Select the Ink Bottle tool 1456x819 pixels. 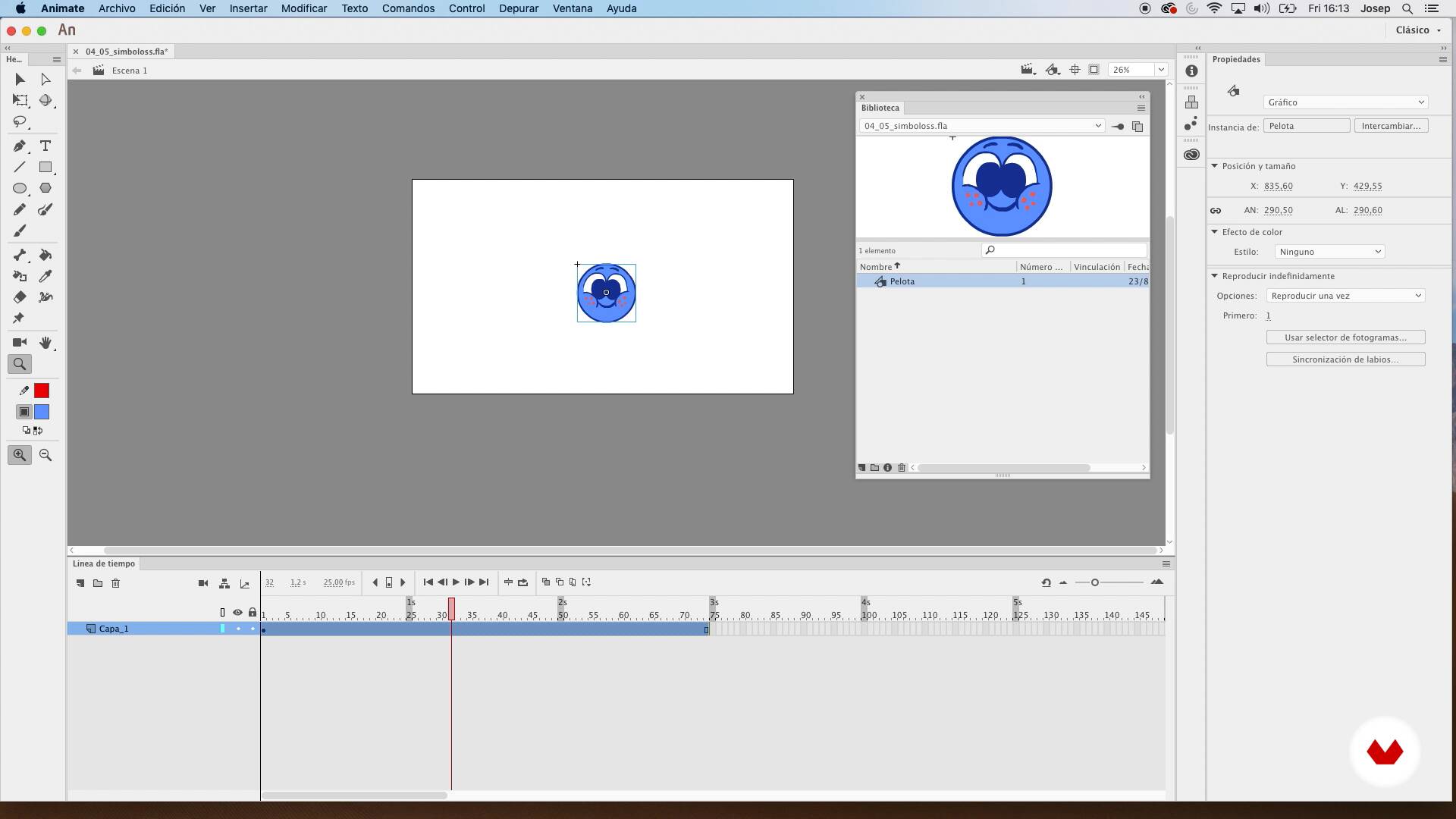20,276
